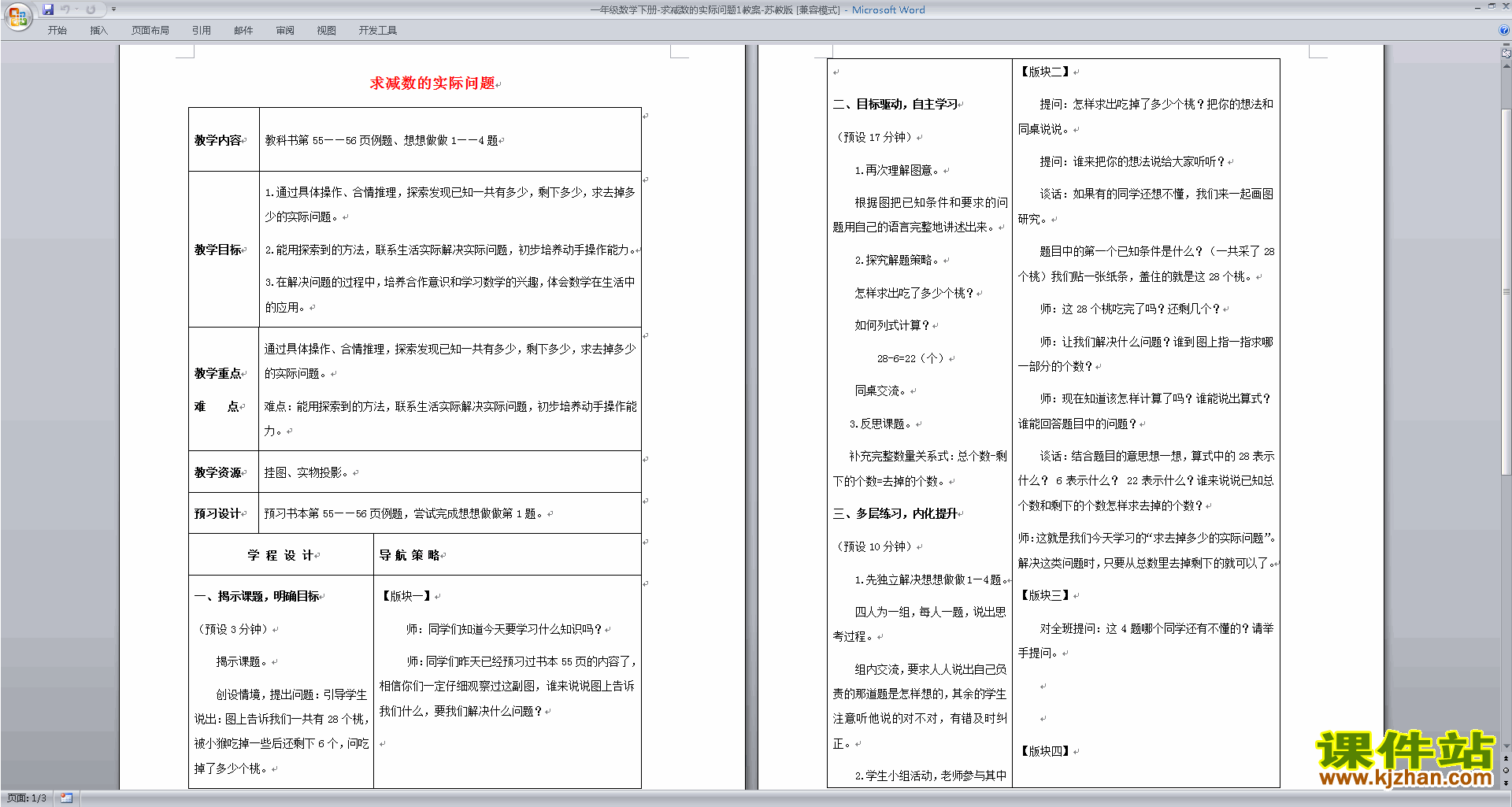Click text 同桌交流。
Image resolution: width=1512 pixels, height=807 pixels.
(x=881, y=391)
